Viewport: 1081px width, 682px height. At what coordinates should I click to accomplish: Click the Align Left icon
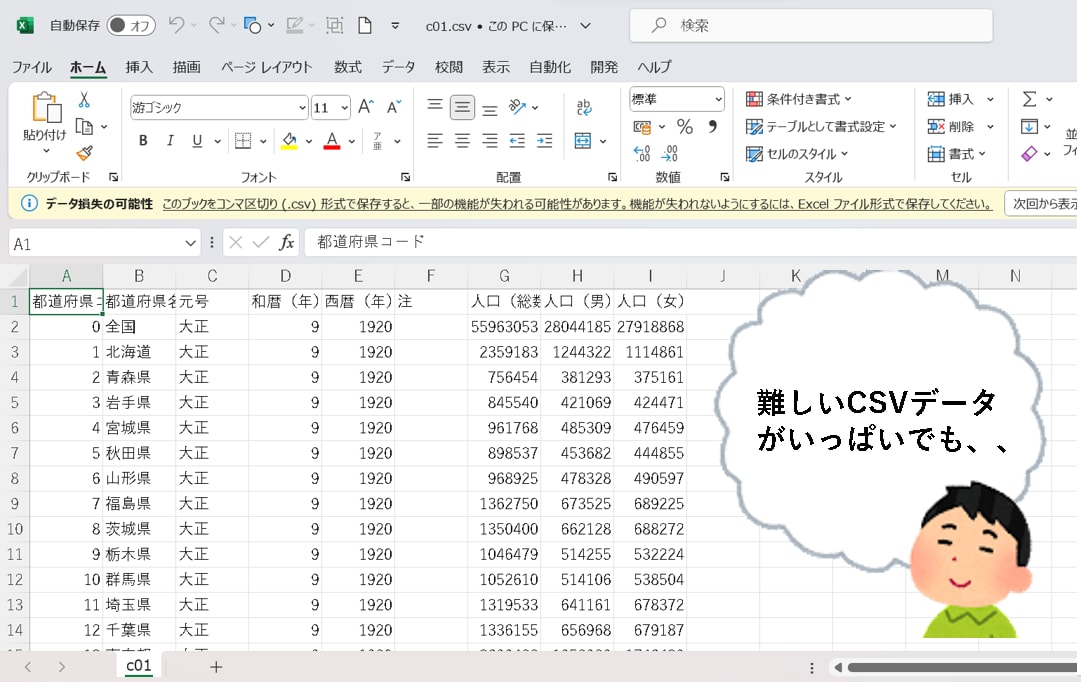click(434, 141)
